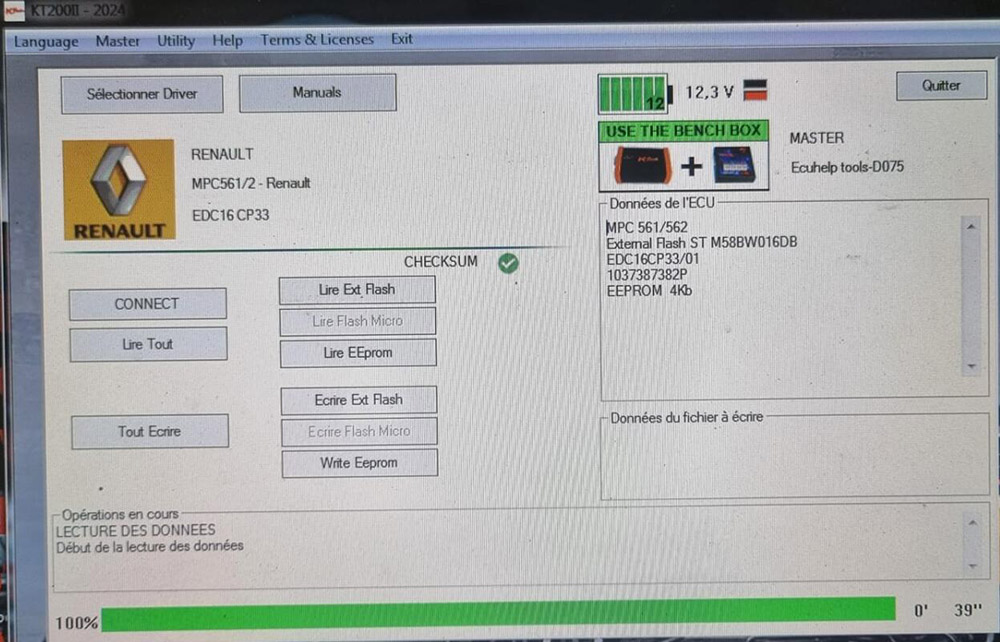Click the Lire Tout button
The width and height of the screenshot is (1000, 642).
point(148,344)
